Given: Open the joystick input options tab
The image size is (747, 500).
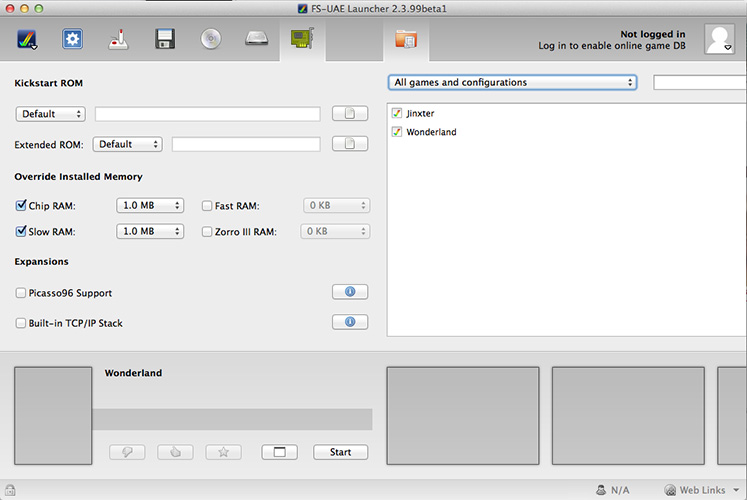Looking at the screenshot, I should coord(119,40).
